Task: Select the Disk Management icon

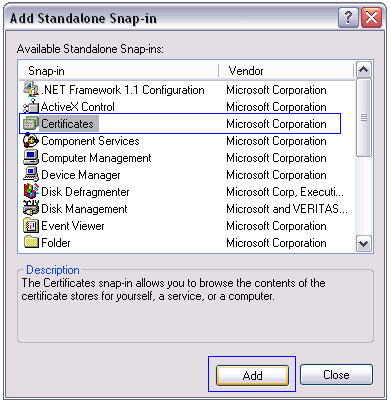Action: click(31, 208)
